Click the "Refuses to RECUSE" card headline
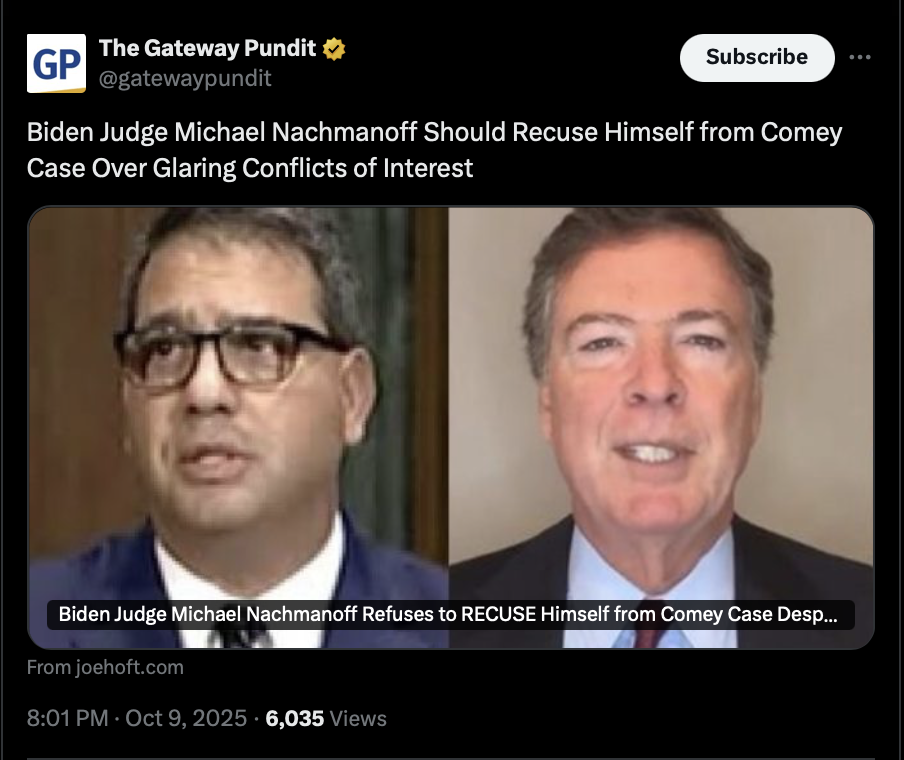The image size is (904, 760). (x=450, y=615)
